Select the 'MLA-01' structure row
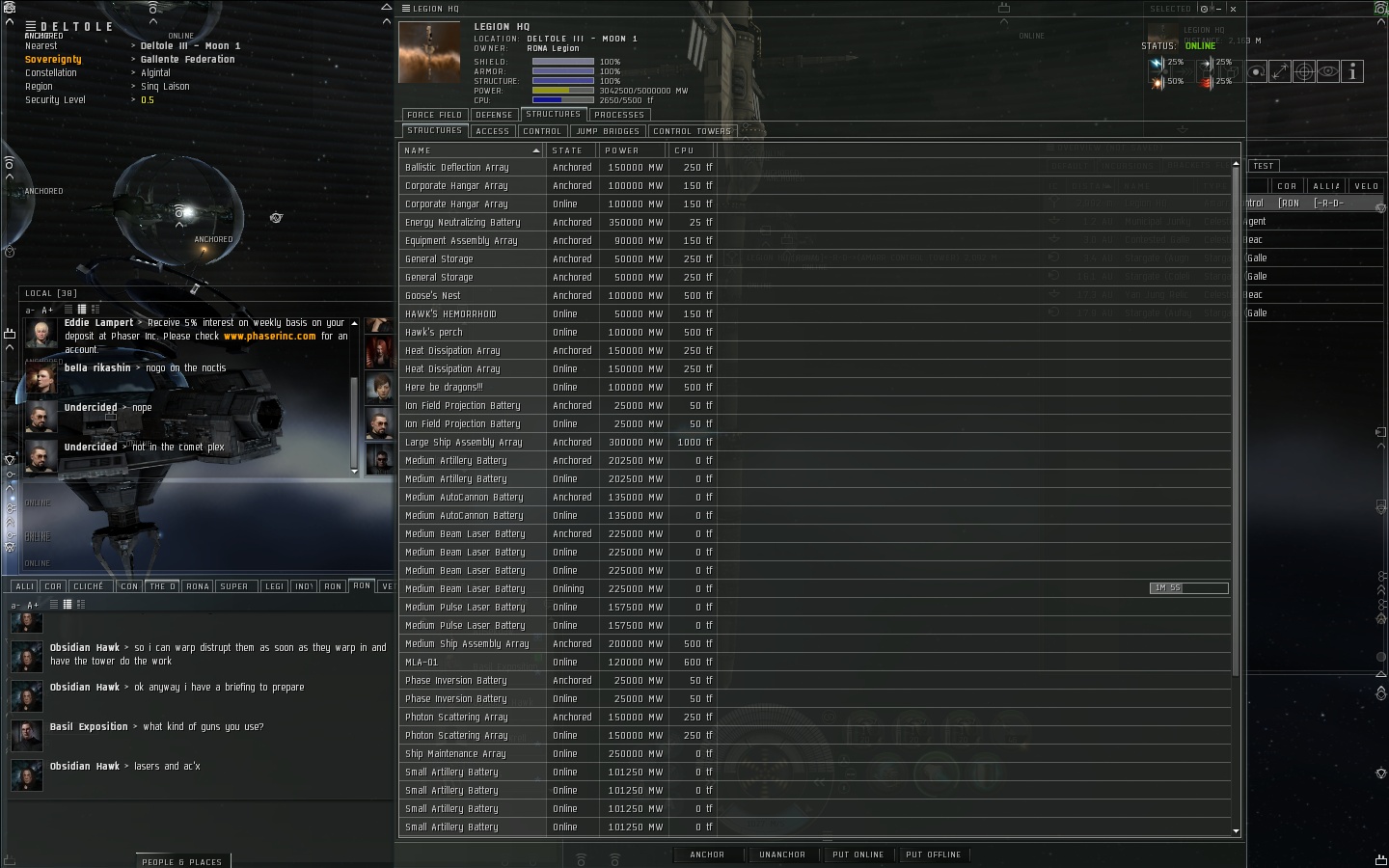Image resolution: width=1389 pixels, height=868 pixels. point(815,663)
